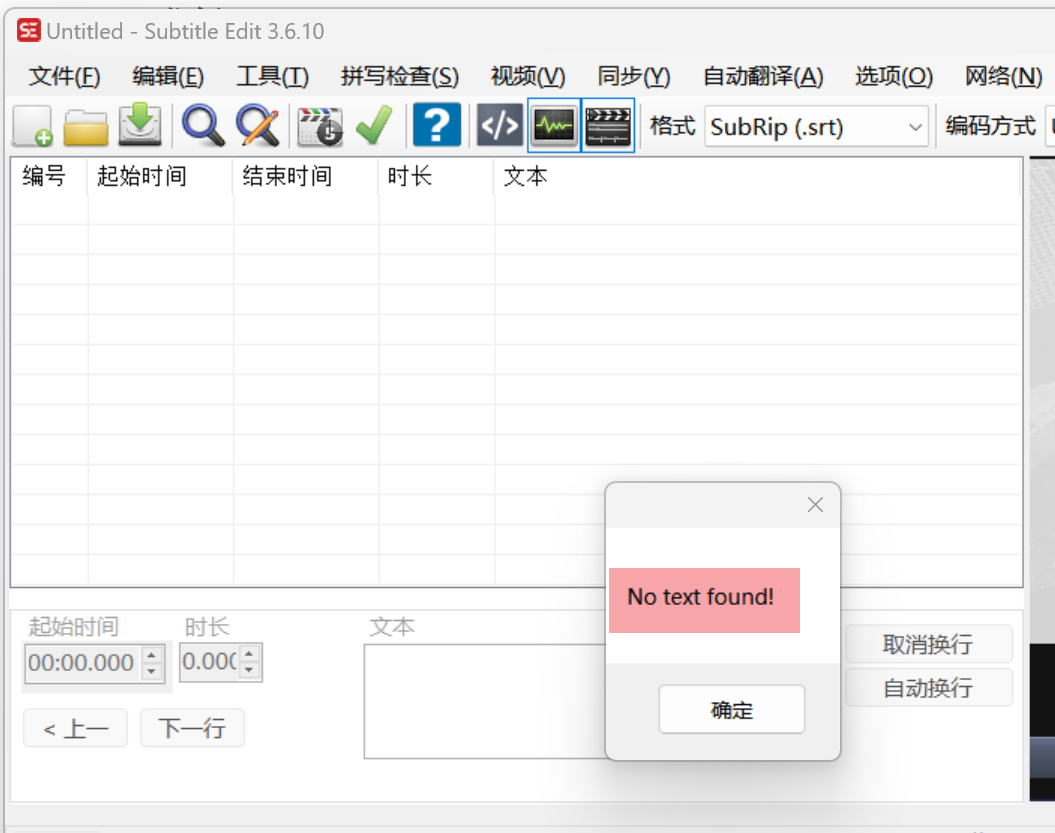The width and height of the screenshot is (1055, 833).
Task: Open a subtitle file
Action: (x=85, y=126)
